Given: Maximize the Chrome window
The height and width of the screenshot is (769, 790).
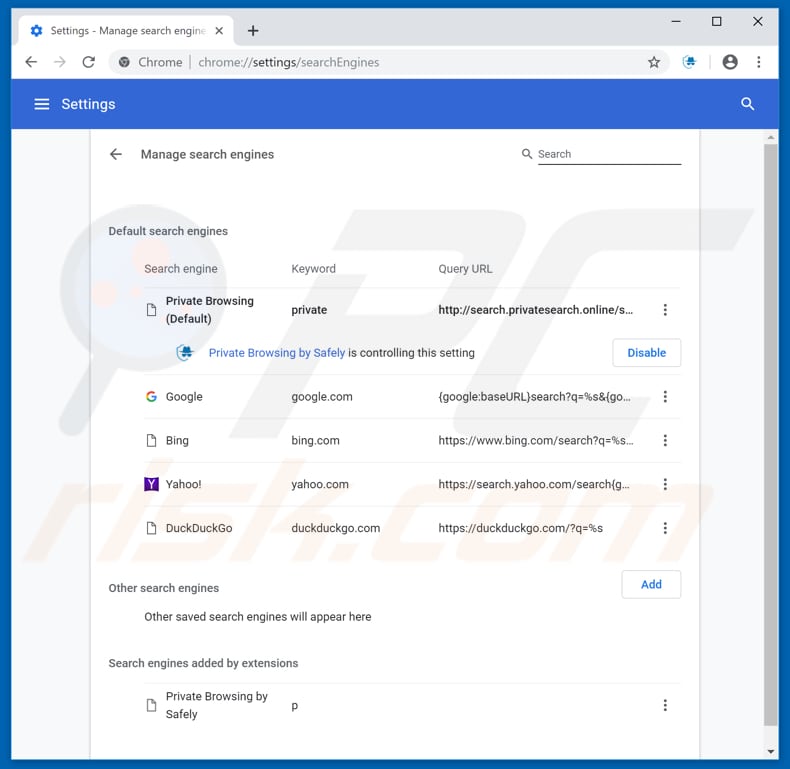Looking at the screenshot, I should (716, 22).
